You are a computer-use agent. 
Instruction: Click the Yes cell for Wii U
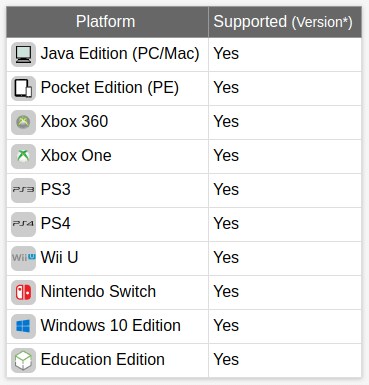coord(285,258)
